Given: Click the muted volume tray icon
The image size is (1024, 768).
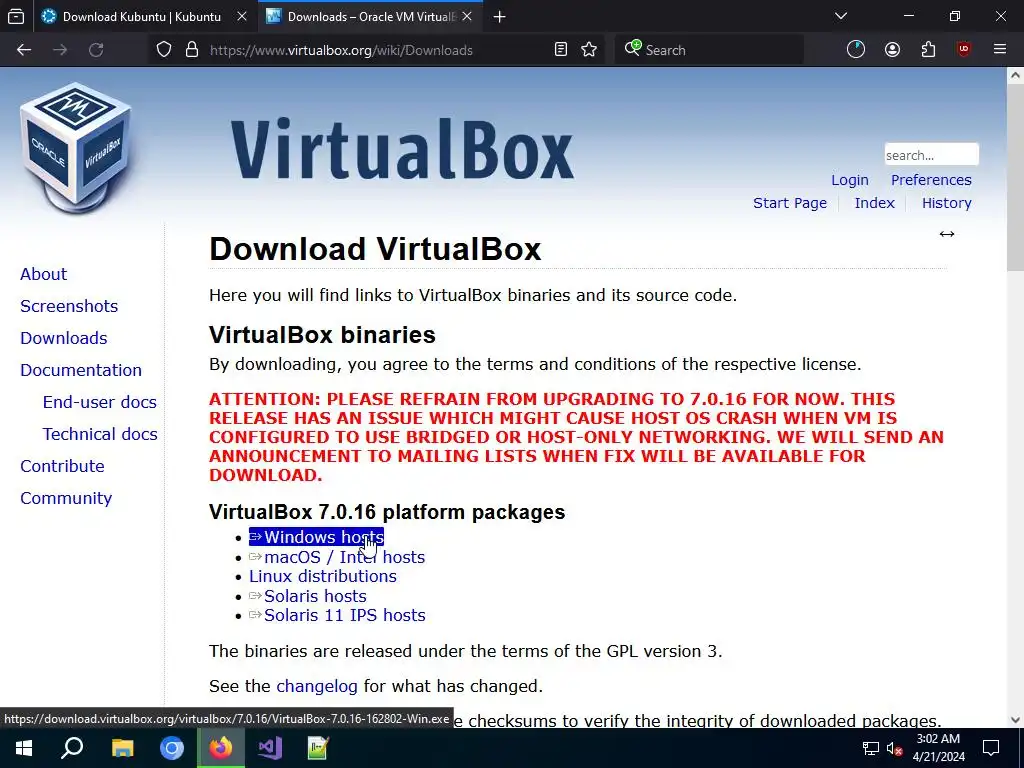Looking at the screenshot, I should (x=894, y=748).
